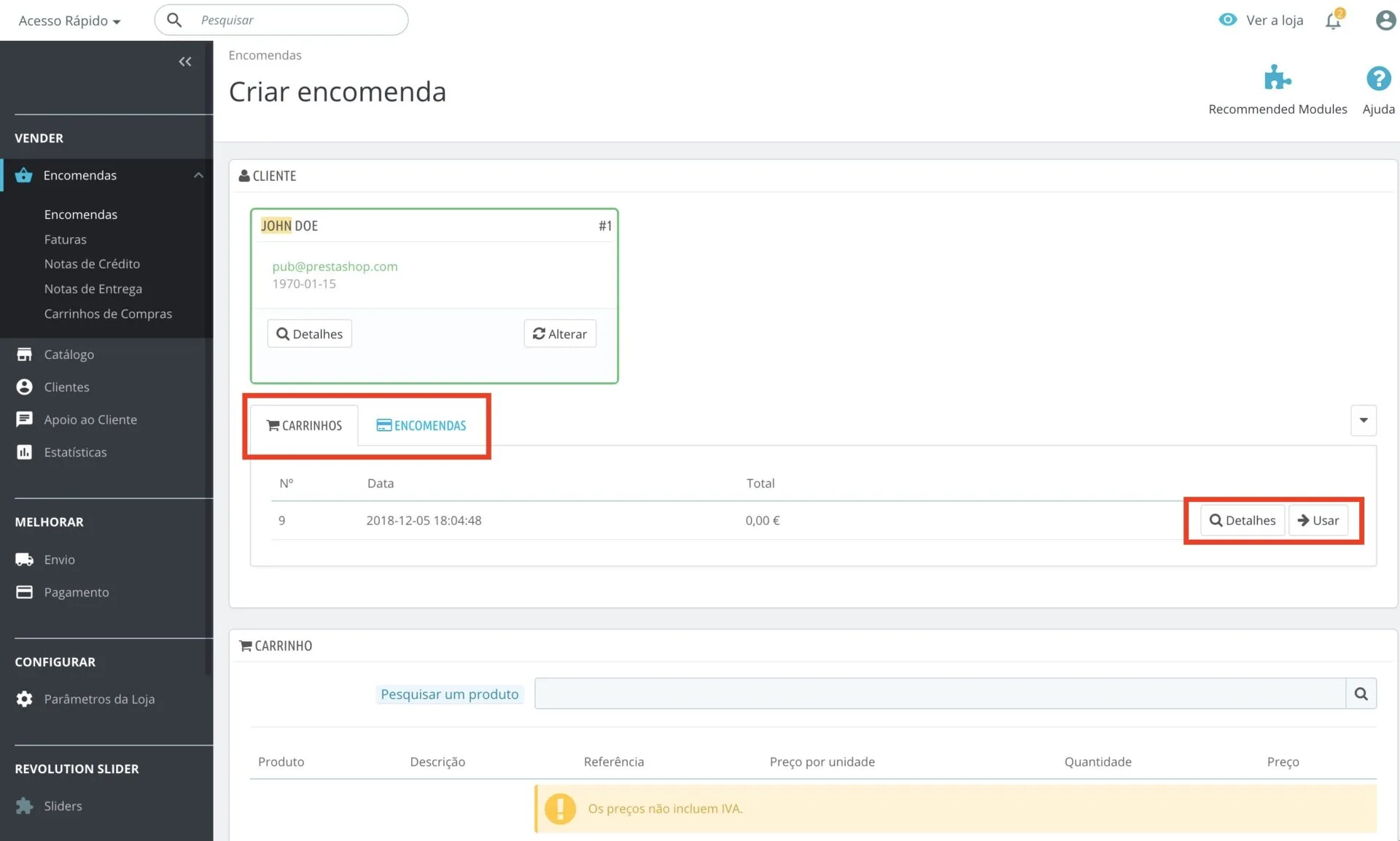Expand the caret dropdown beside tabs
The image size is (1400, 841).
1363,420
